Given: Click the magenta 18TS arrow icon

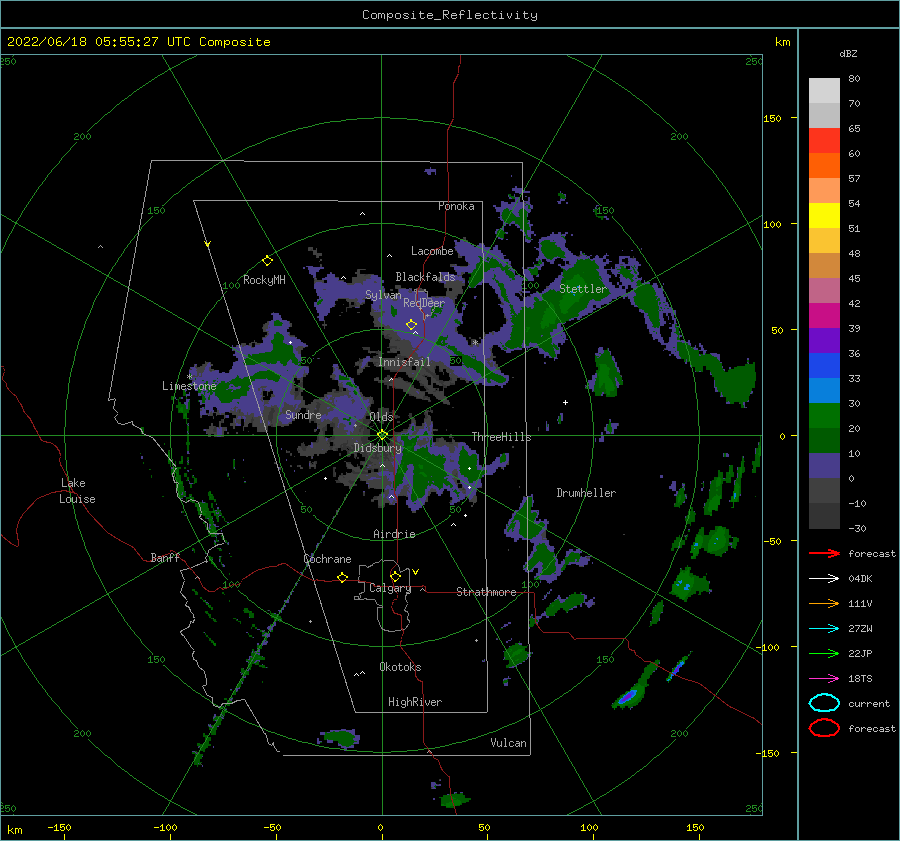Looking at the screenshot, I should pos(824,679).
